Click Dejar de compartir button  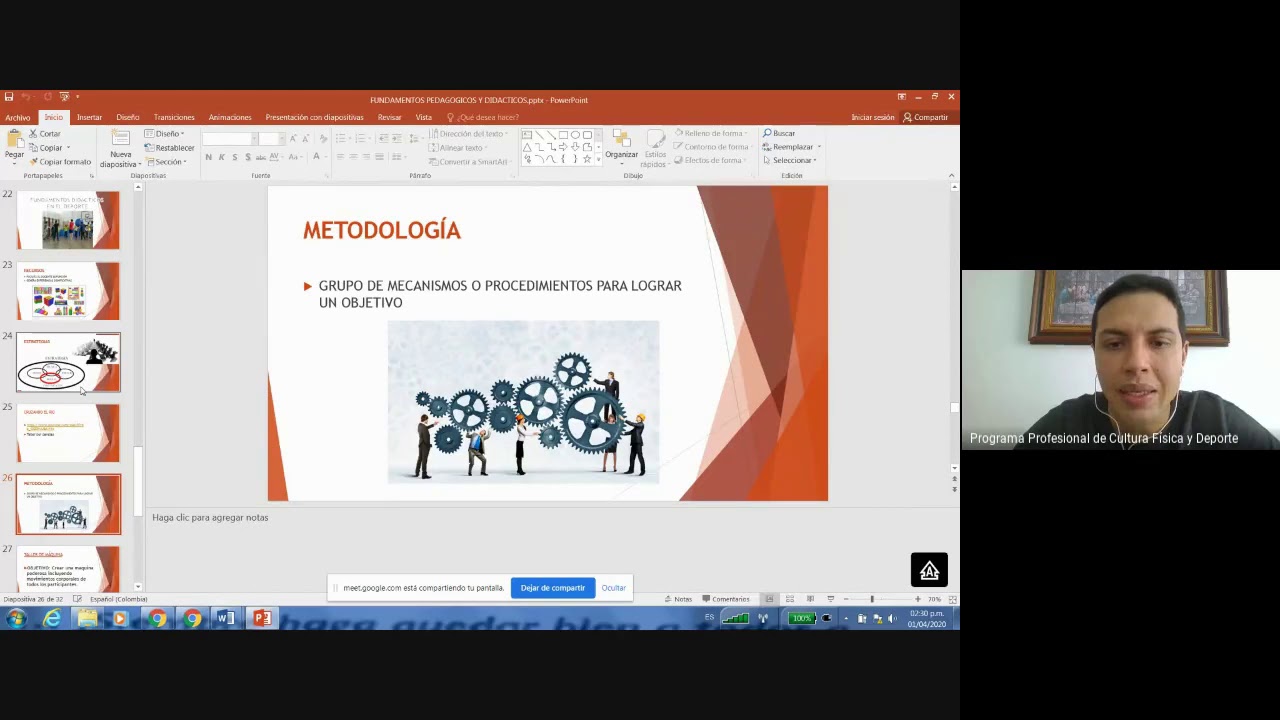[x=552, y=588]
